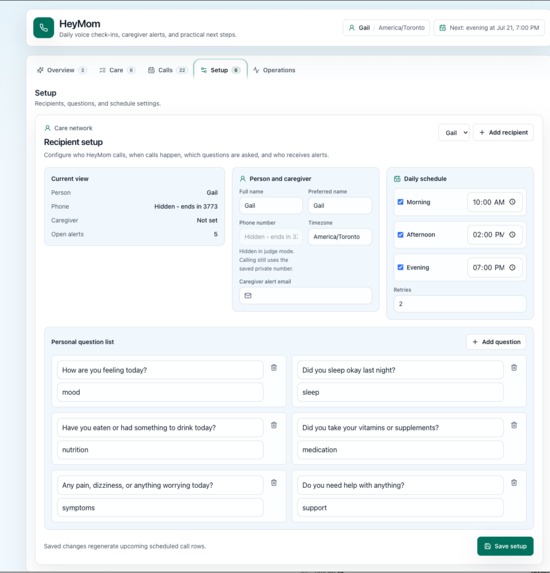Edit the 'mood' category field

click(x=160, y=392)
